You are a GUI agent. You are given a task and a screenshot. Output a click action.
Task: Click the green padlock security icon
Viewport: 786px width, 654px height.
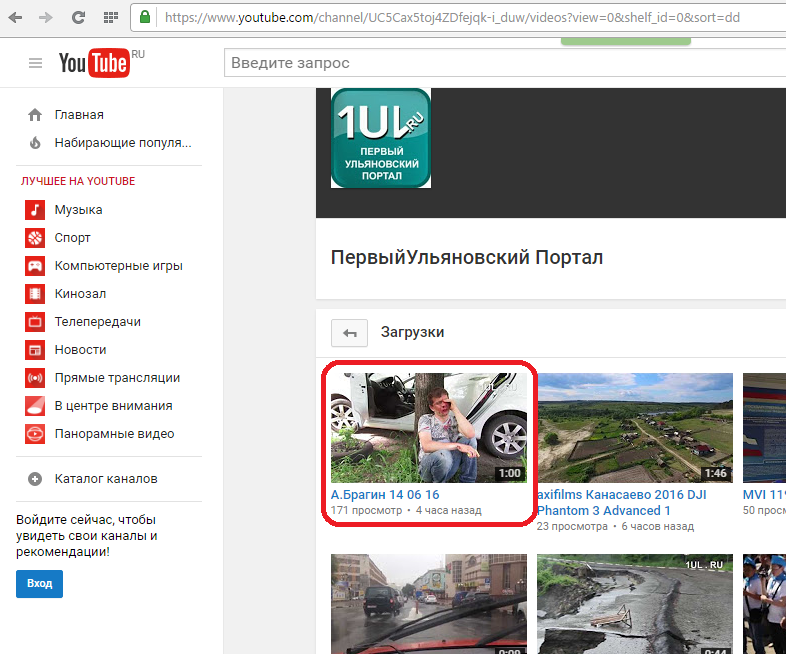[x=145, y=17]
